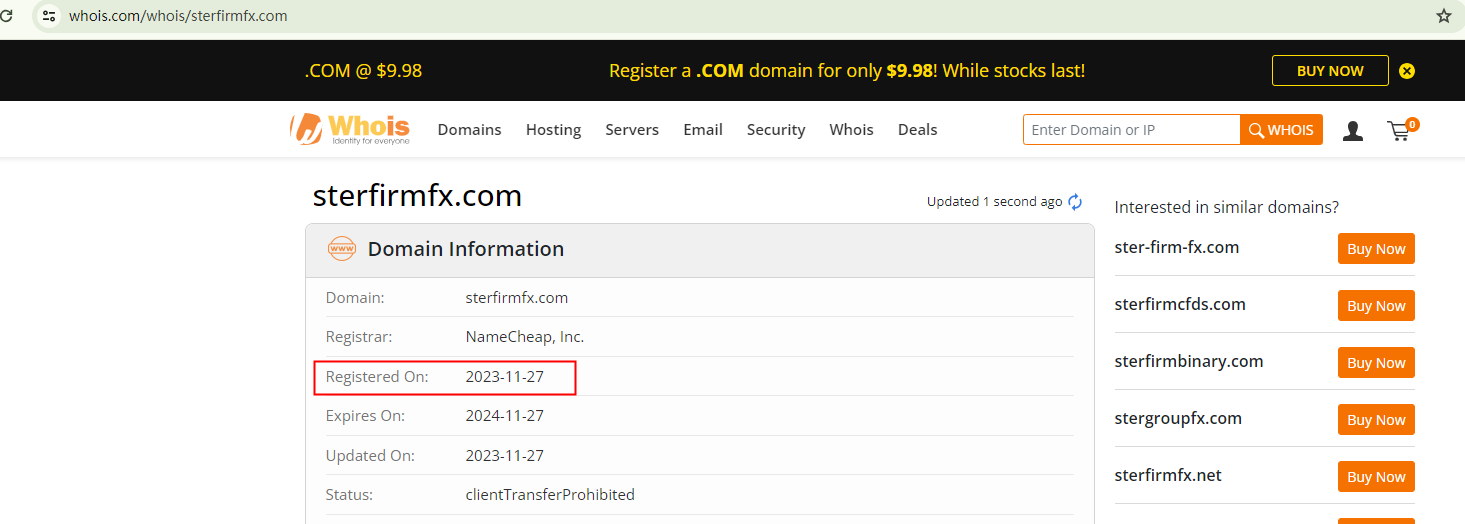Click the browser reload icon
Screen dimensions: 1465x524
click(6, 16)
